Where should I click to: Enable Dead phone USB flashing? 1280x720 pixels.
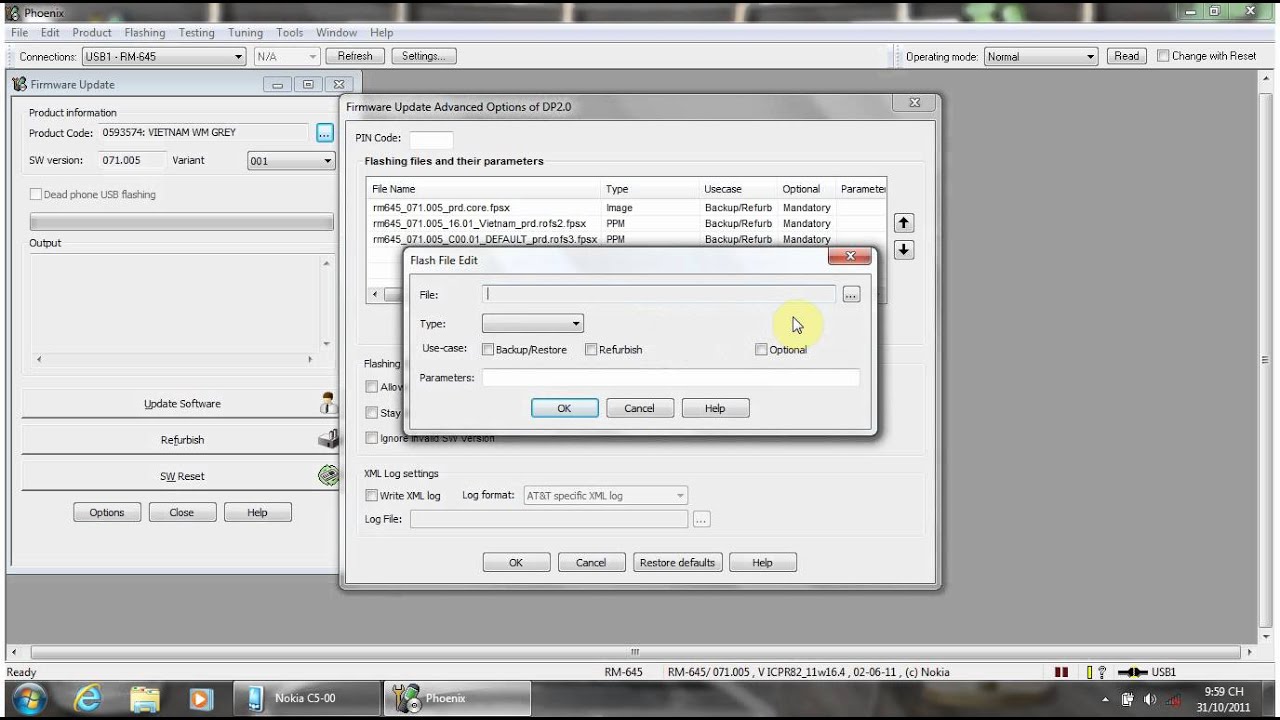point(36,194)
